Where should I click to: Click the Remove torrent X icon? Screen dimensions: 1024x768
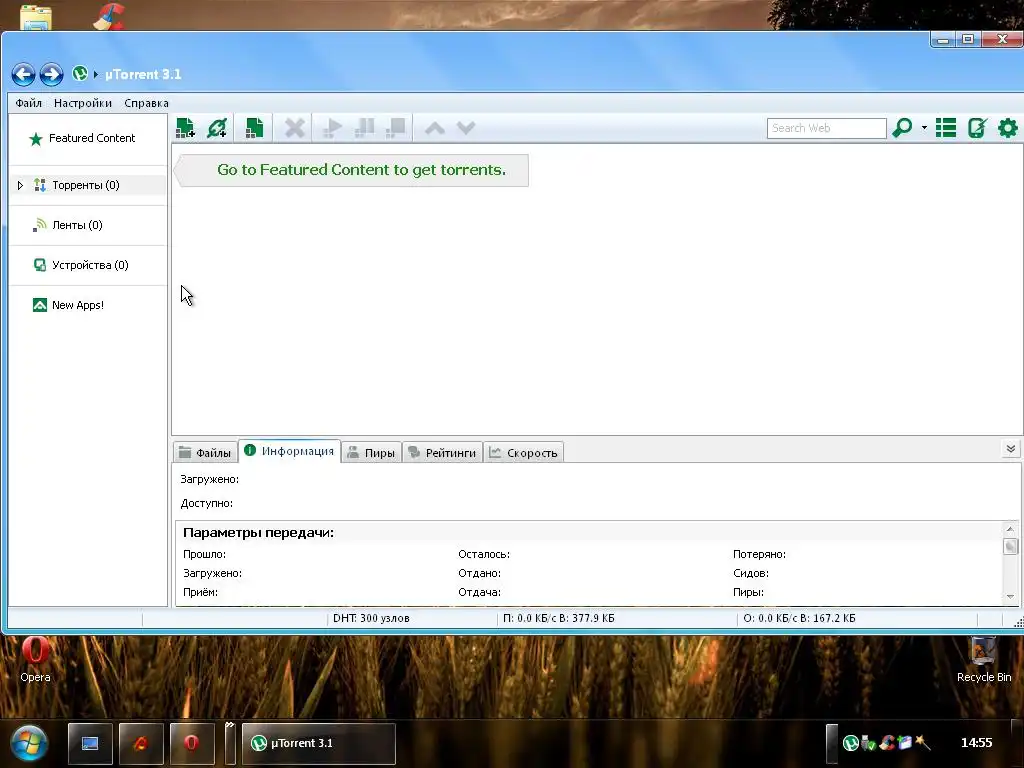click(295, 128)
